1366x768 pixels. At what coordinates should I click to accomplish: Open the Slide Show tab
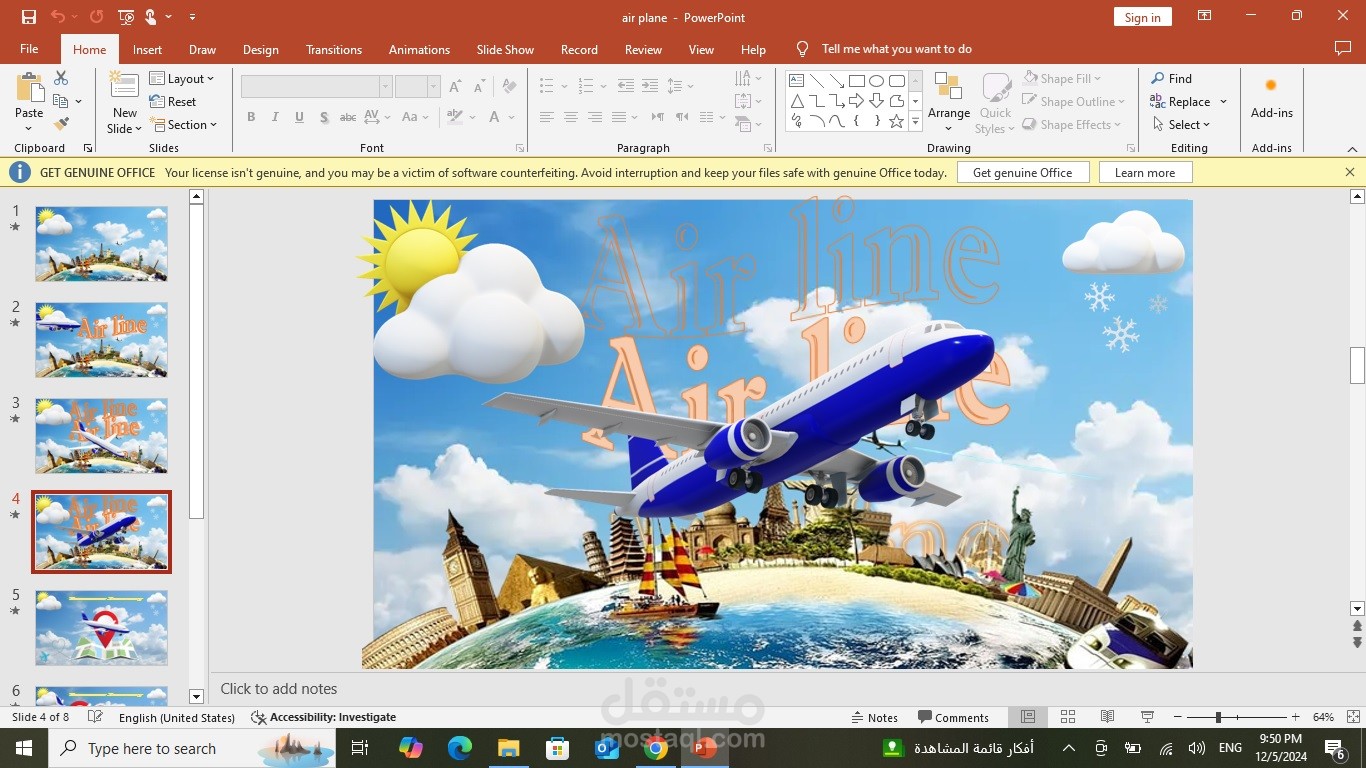(505, 49)
